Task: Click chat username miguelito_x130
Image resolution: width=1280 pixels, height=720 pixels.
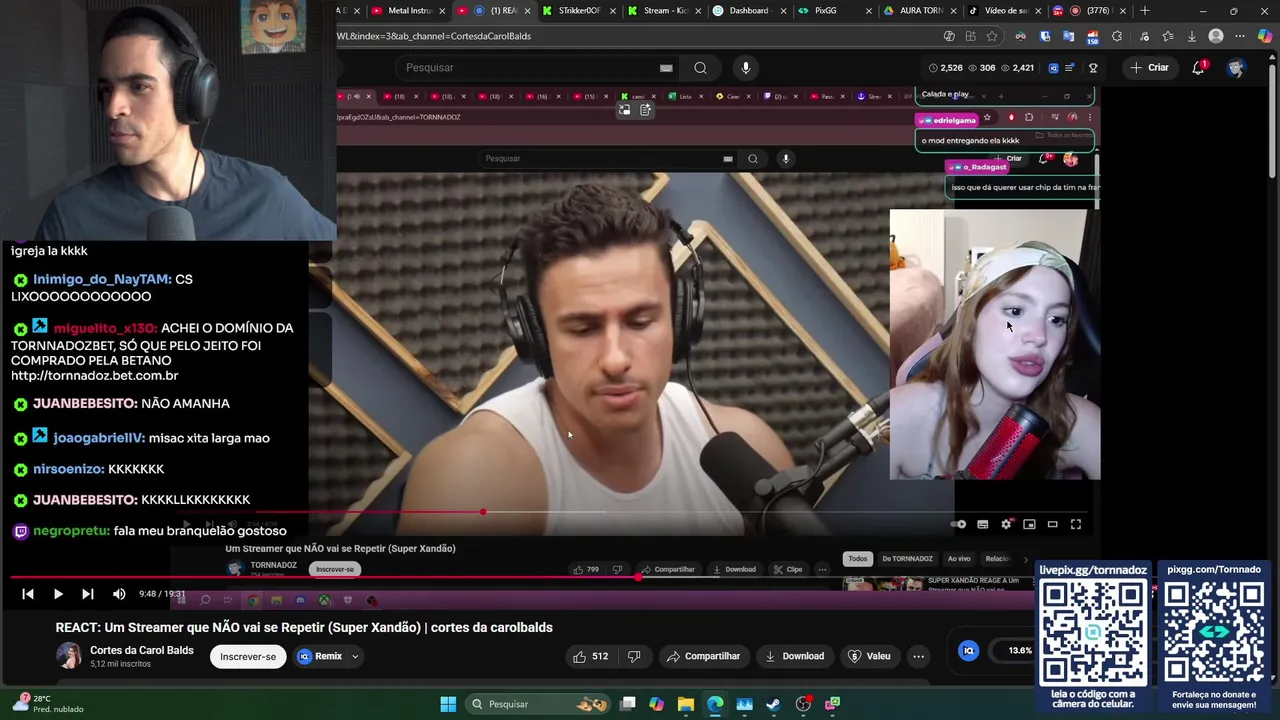Action: click(x=105, y=328)
